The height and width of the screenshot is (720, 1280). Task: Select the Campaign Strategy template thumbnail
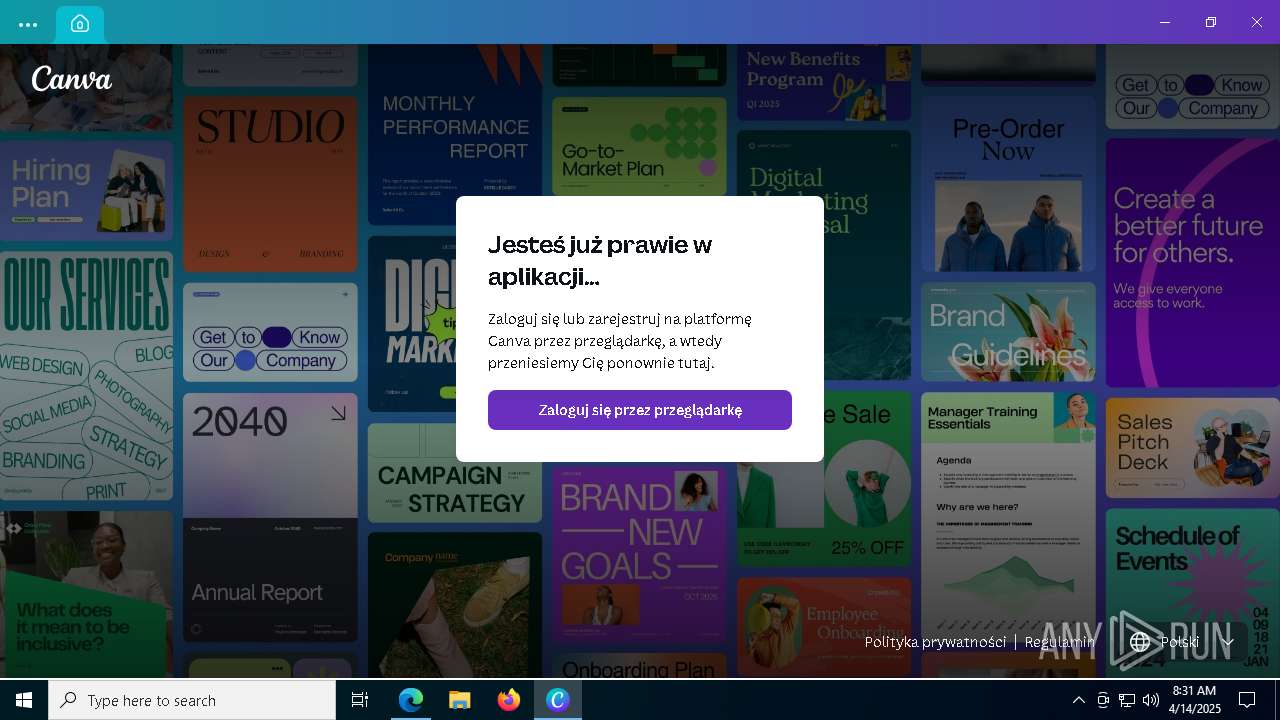[455, 473]
